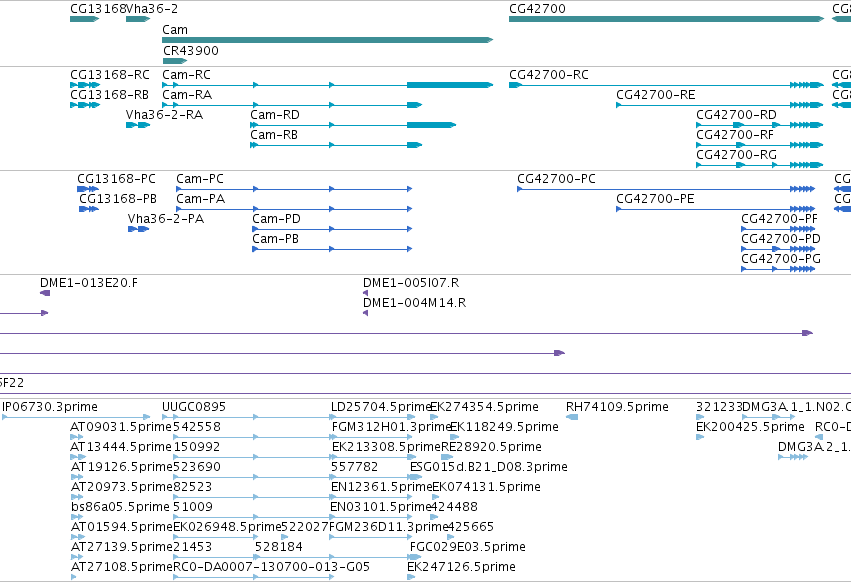
Task: Select the Cam-RA transcript label
Action: click(187, 95)
